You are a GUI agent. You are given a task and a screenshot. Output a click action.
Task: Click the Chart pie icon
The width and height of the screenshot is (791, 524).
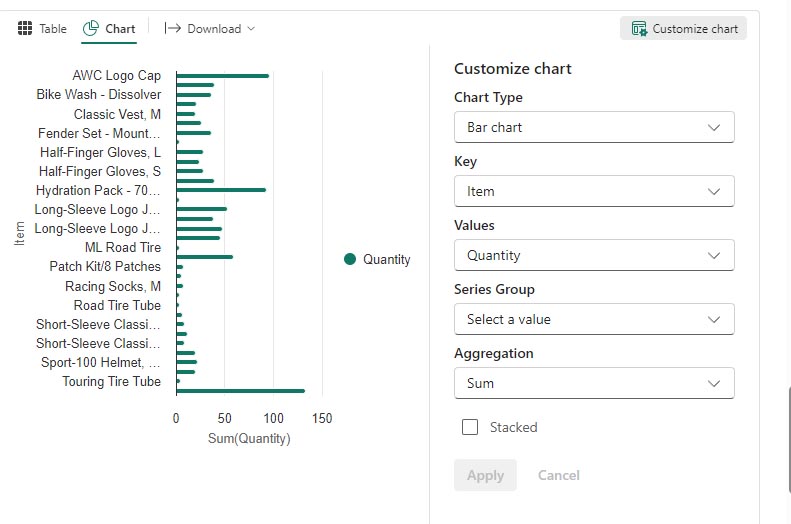[91, 28]
